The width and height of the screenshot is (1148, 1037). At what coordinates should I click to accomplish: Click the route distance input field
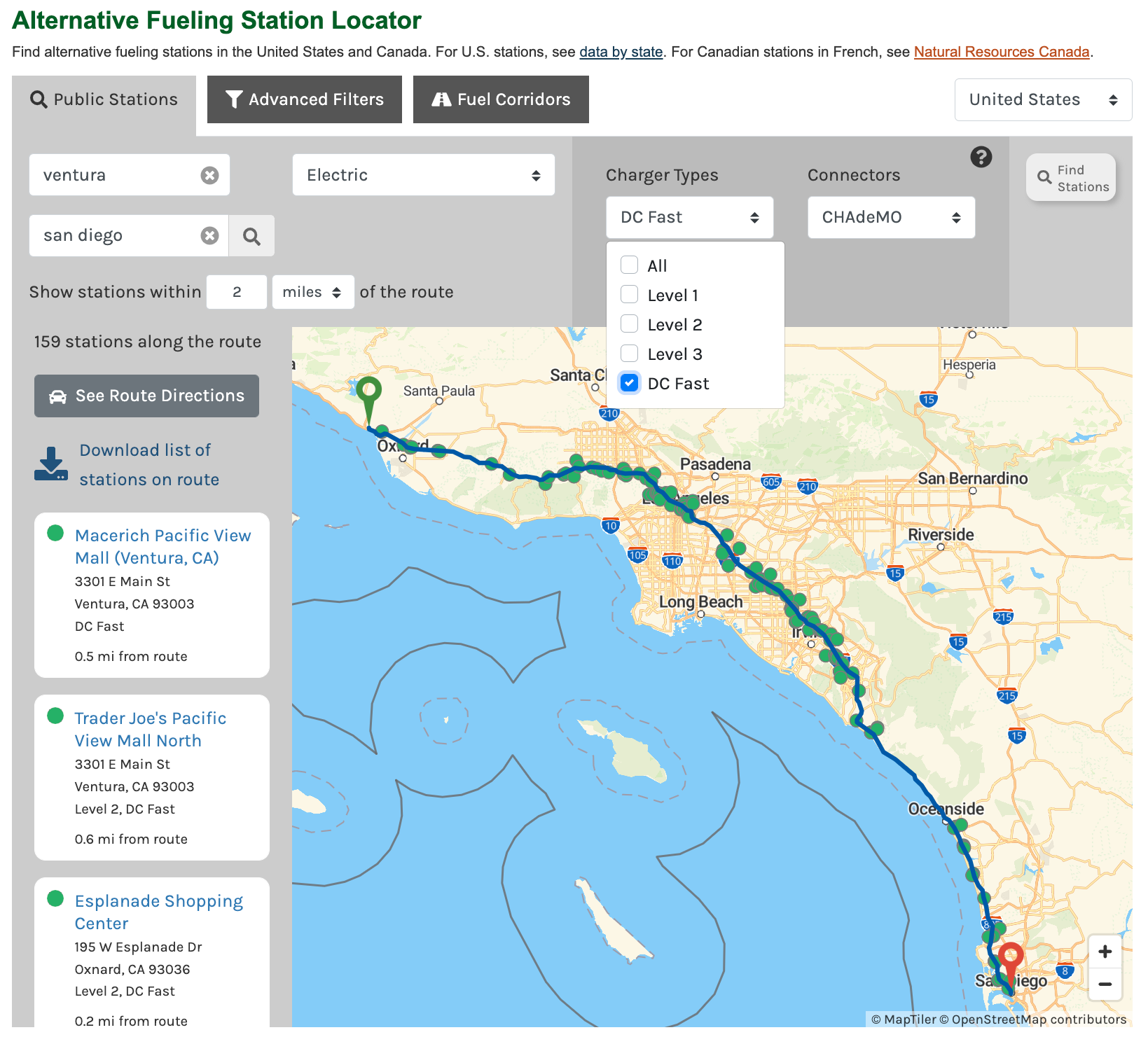pos(237,292)
